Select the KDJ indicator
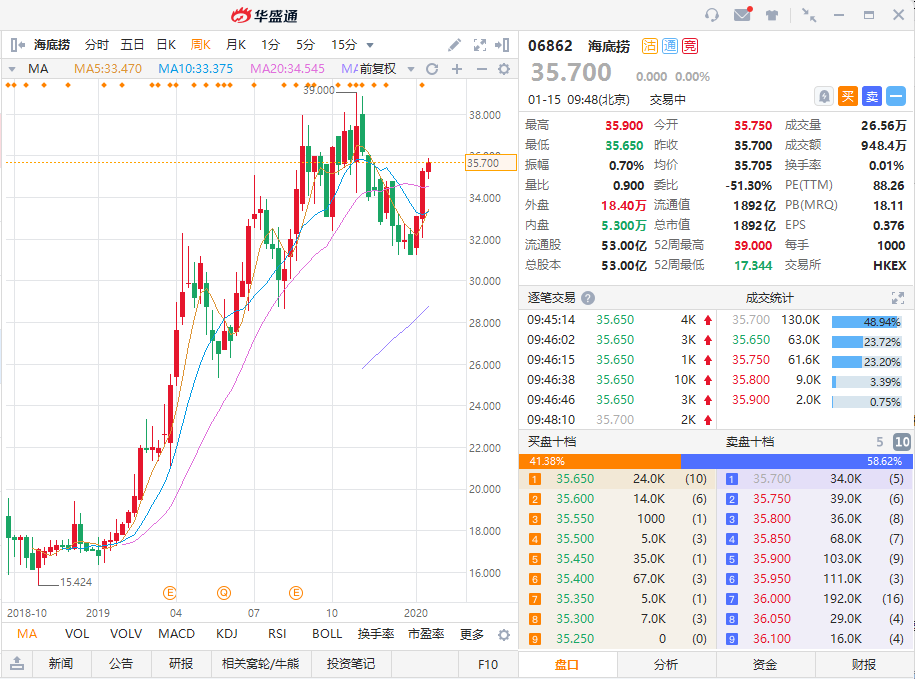Viewport: 915px width, 679px height. click(226, 634)
